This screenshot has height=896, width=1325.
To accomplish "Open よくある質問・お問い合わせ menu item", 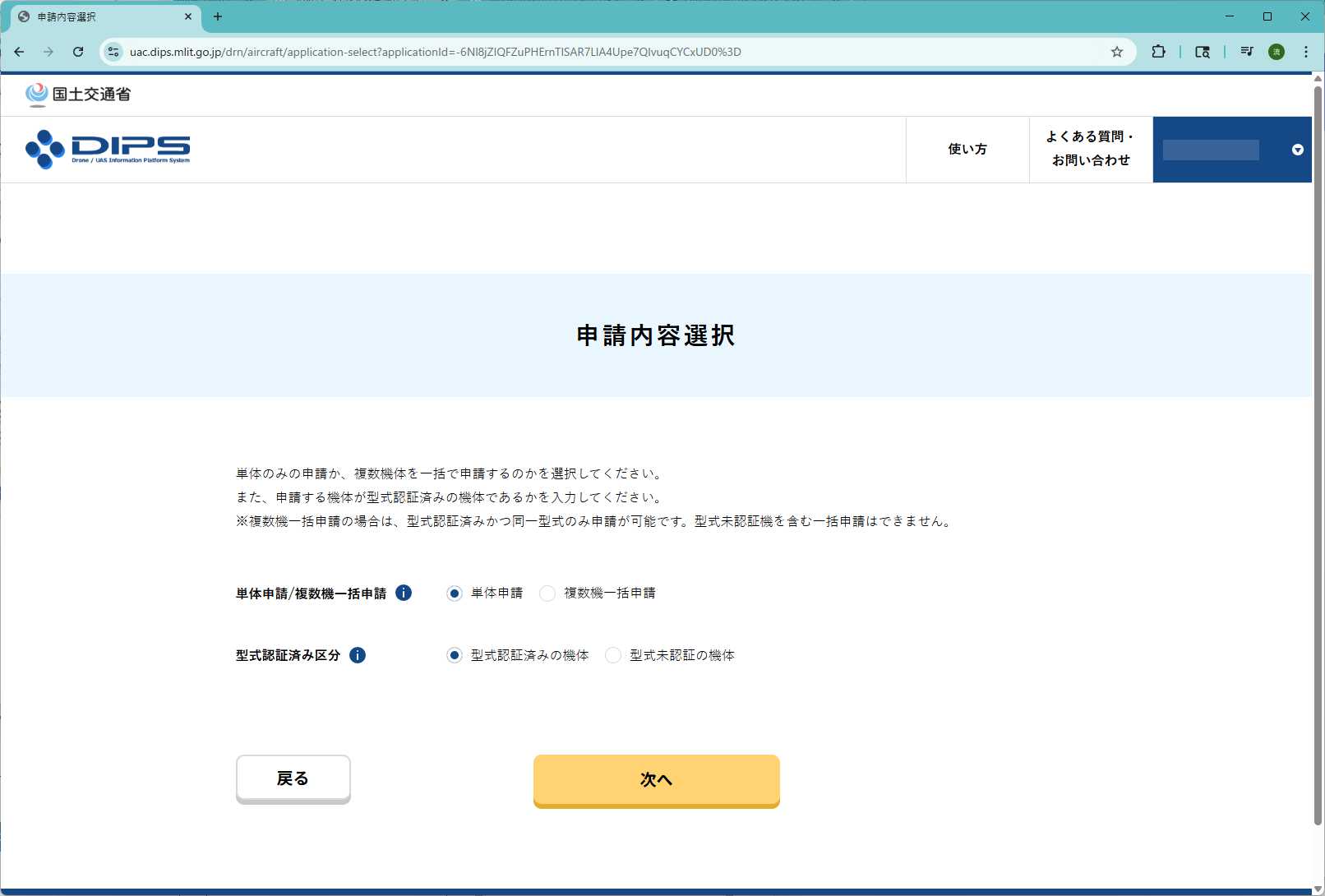I will coord(1091,150).
